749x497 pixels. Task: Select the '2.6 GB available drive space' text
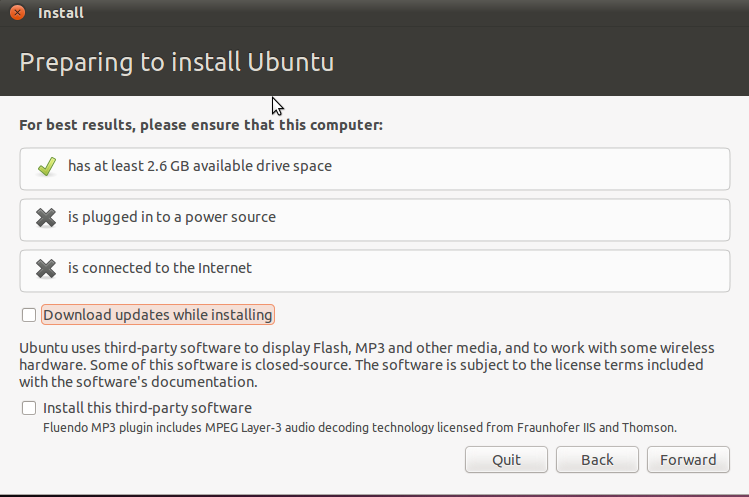239,166
